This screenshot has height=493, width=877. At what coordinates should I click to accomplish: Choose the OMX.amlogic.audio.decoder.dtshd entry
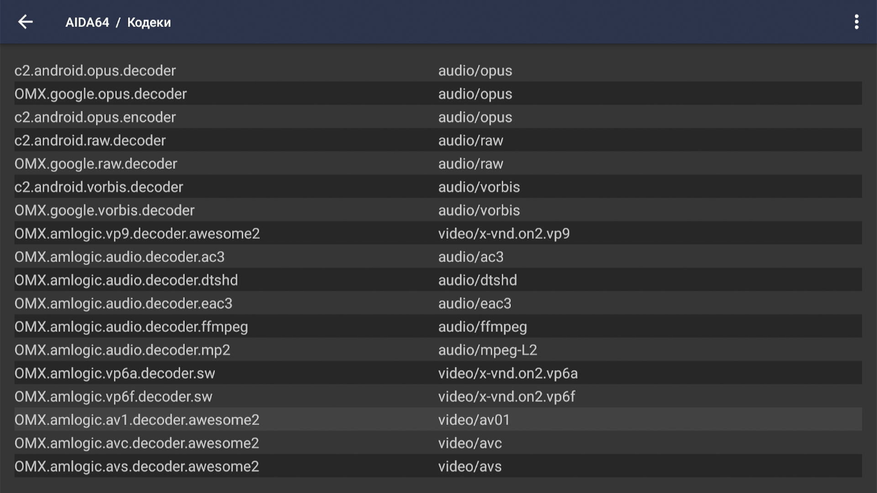tap(126, 280)
